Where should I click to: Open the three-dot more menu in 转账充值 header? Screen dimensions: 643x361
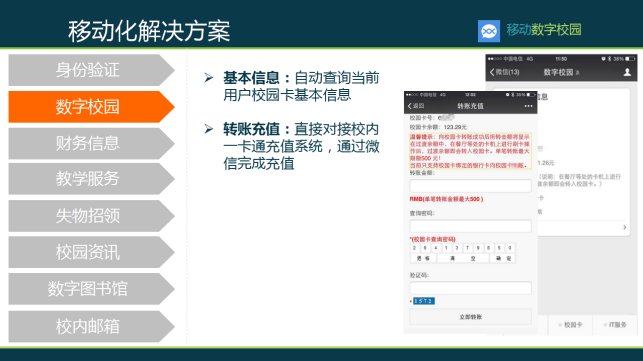(528, 106)
